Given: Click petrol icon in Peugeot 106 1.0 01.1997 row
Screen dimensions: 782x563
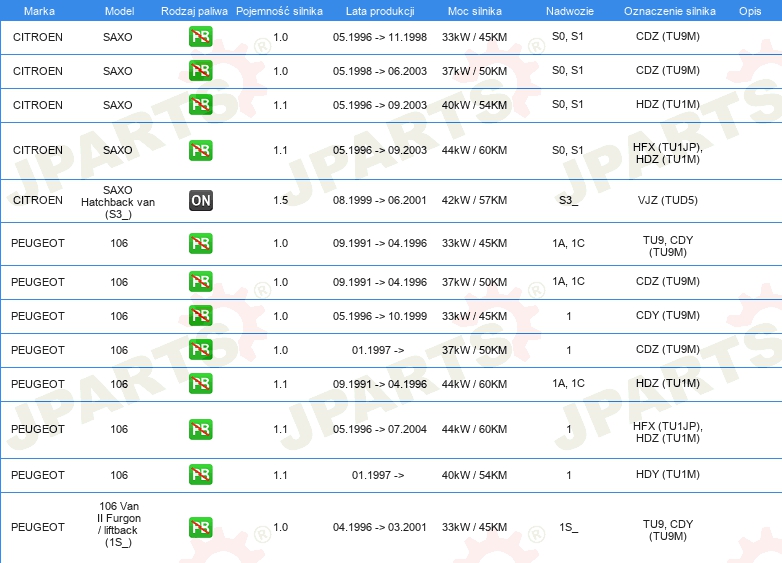Looking at the screenshot, I should click(200, 350).
